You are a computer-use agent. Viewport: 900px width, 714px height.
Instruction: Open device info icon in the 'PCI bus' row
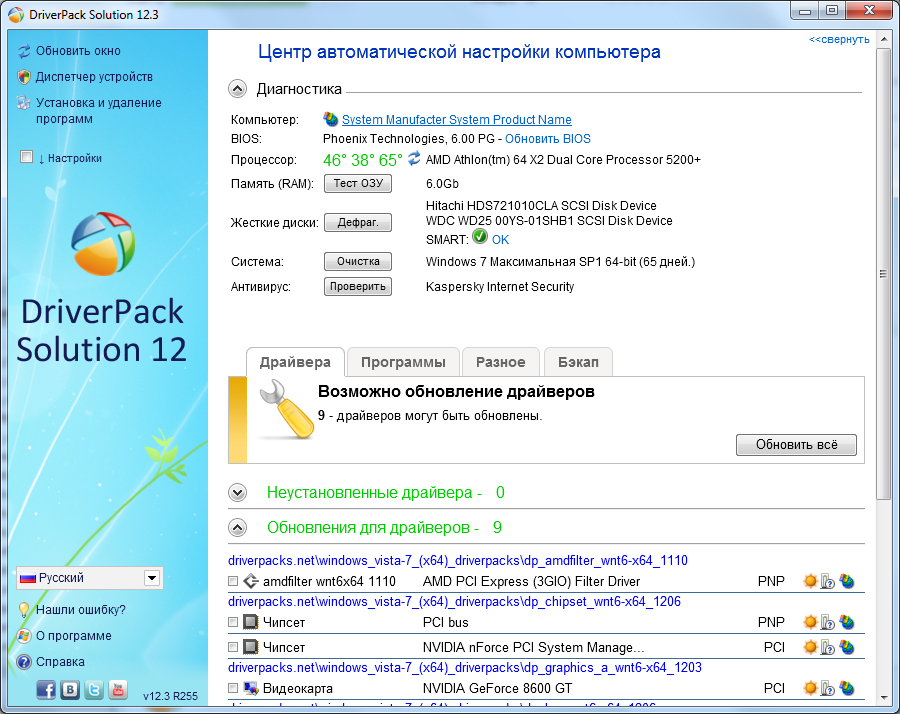(828, 622)
